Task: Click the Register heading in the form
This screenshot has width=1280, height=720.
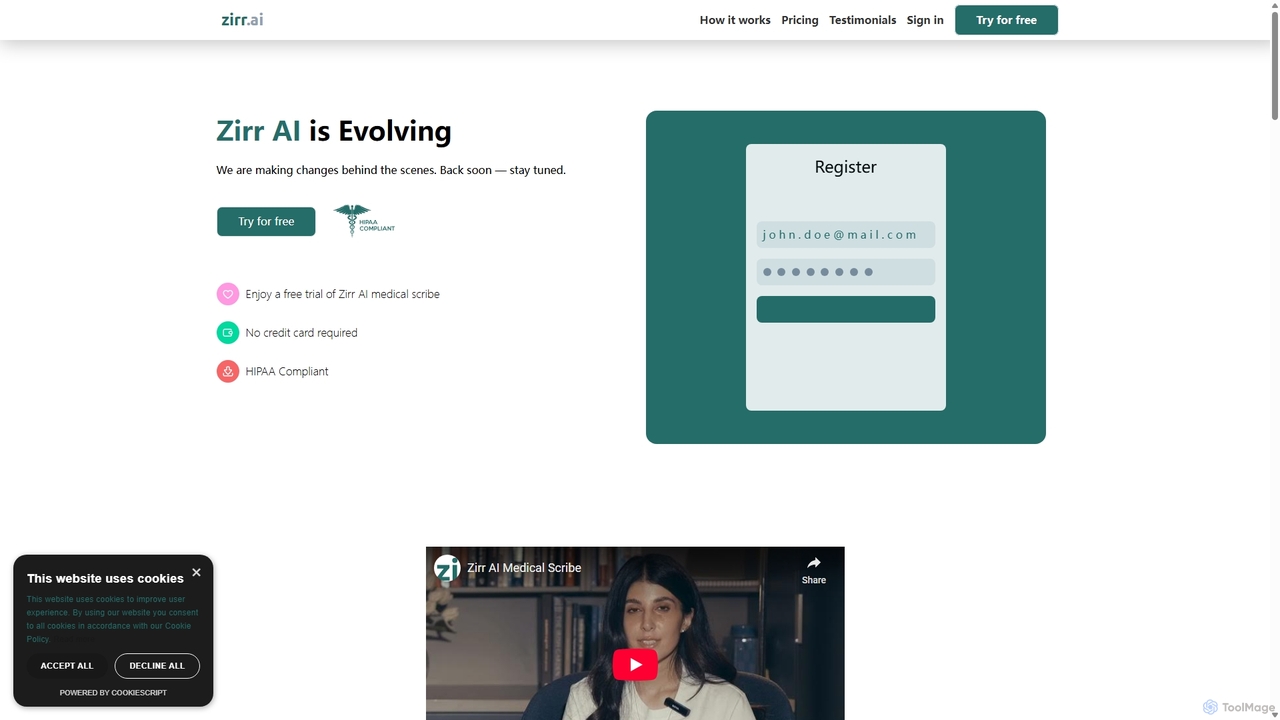Action: (x=846, y=167)
